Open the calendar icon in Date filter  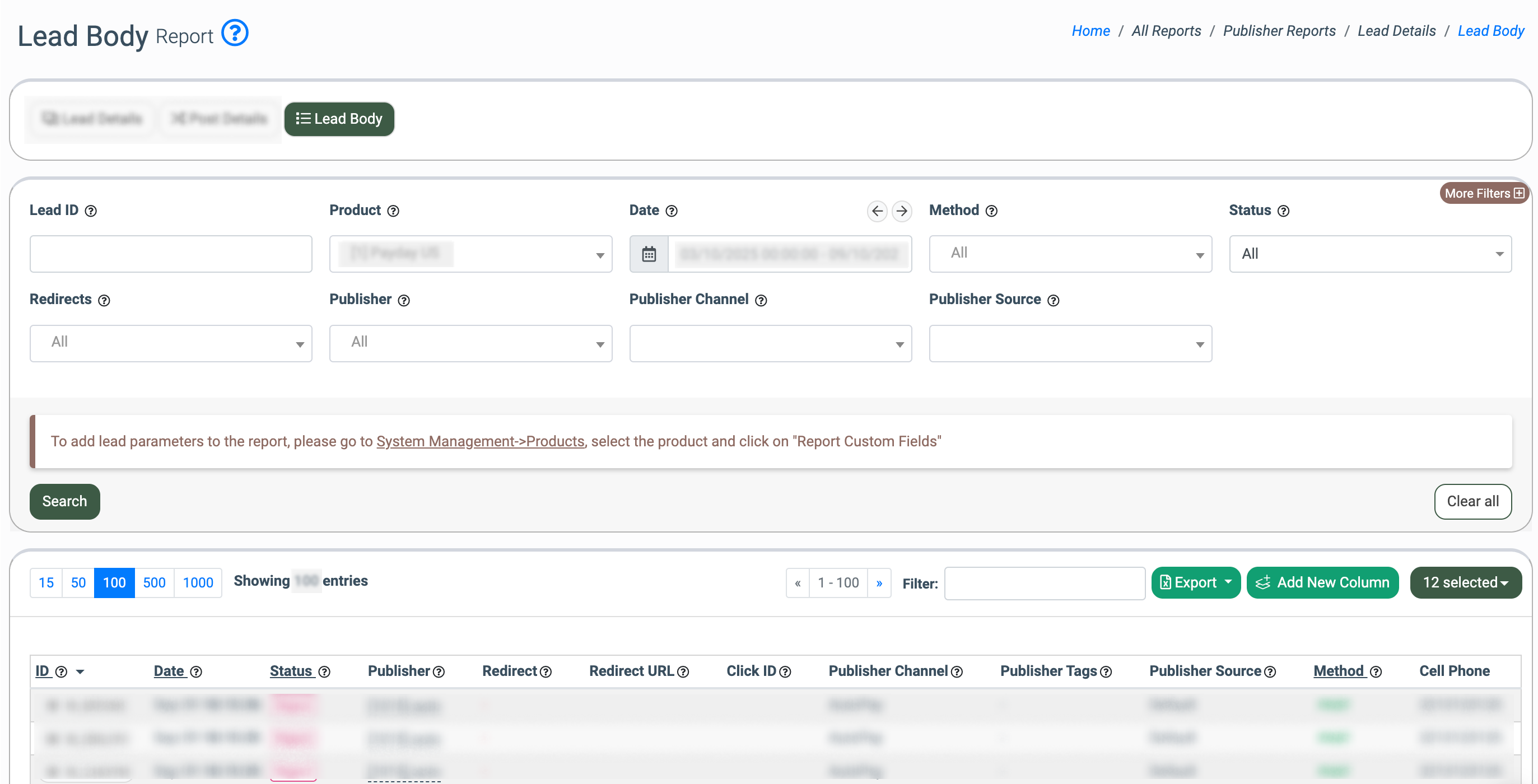(x=649, y=254)
